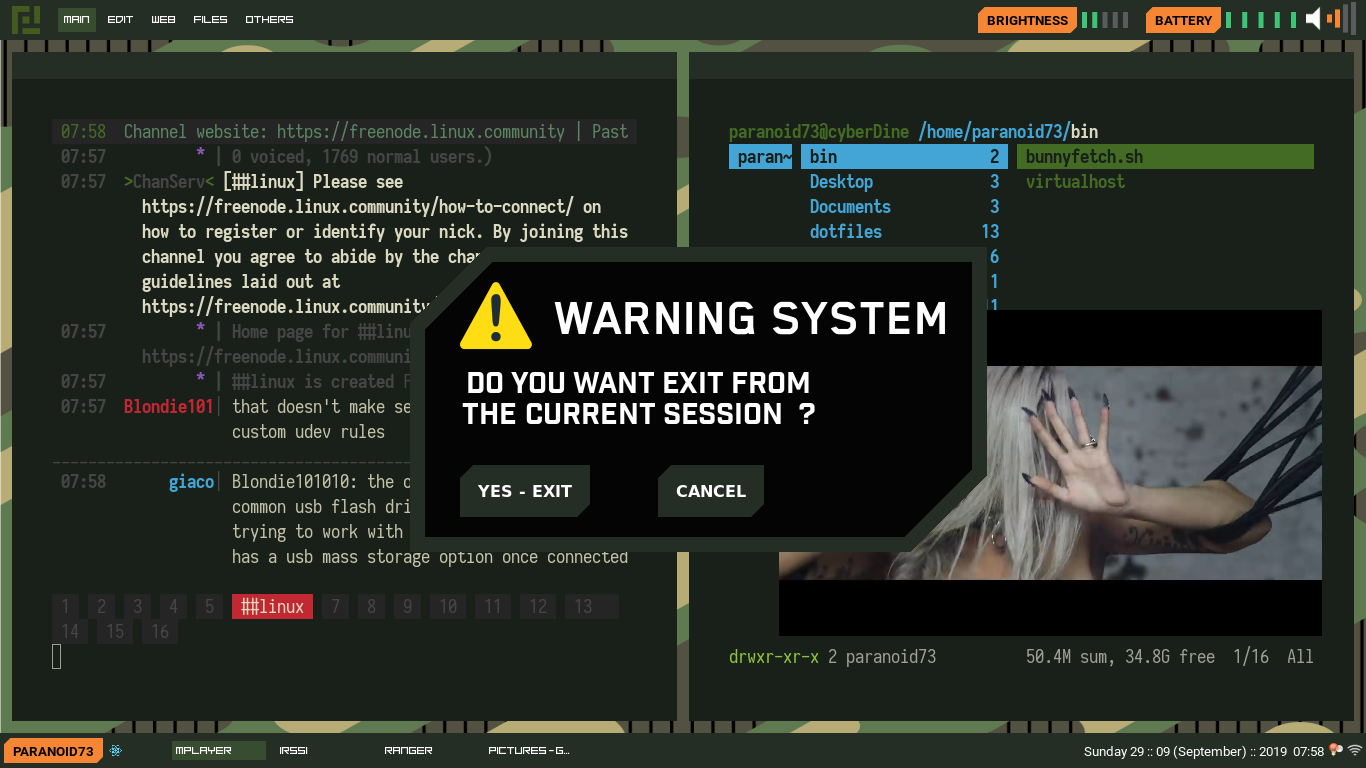Screen dimensions: 1366x768
Task: Select the Documents directory in ranger
Action: [904, 207]
